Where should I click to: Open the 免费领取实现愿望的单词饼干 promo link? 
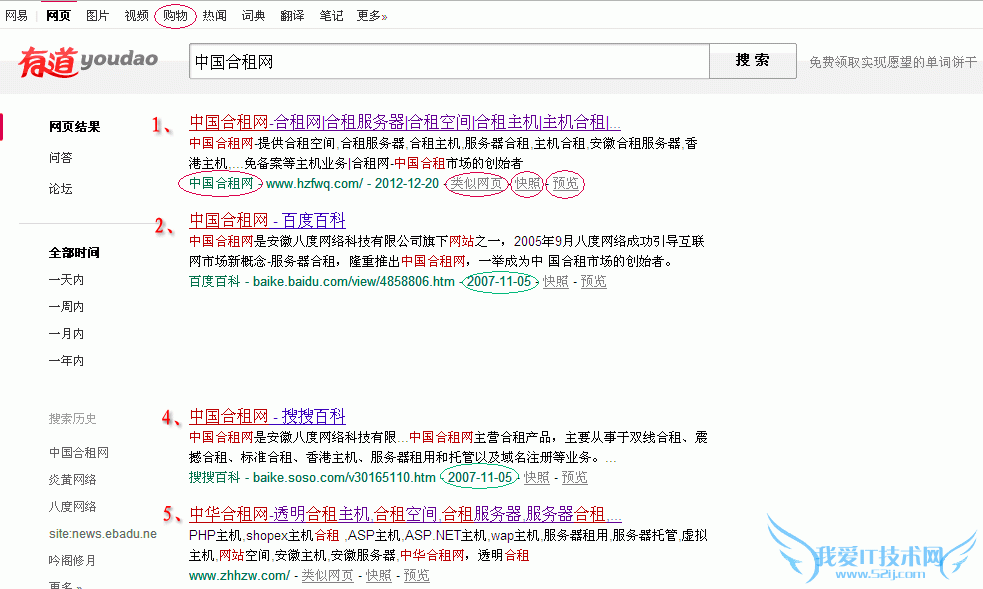point(893,62)
